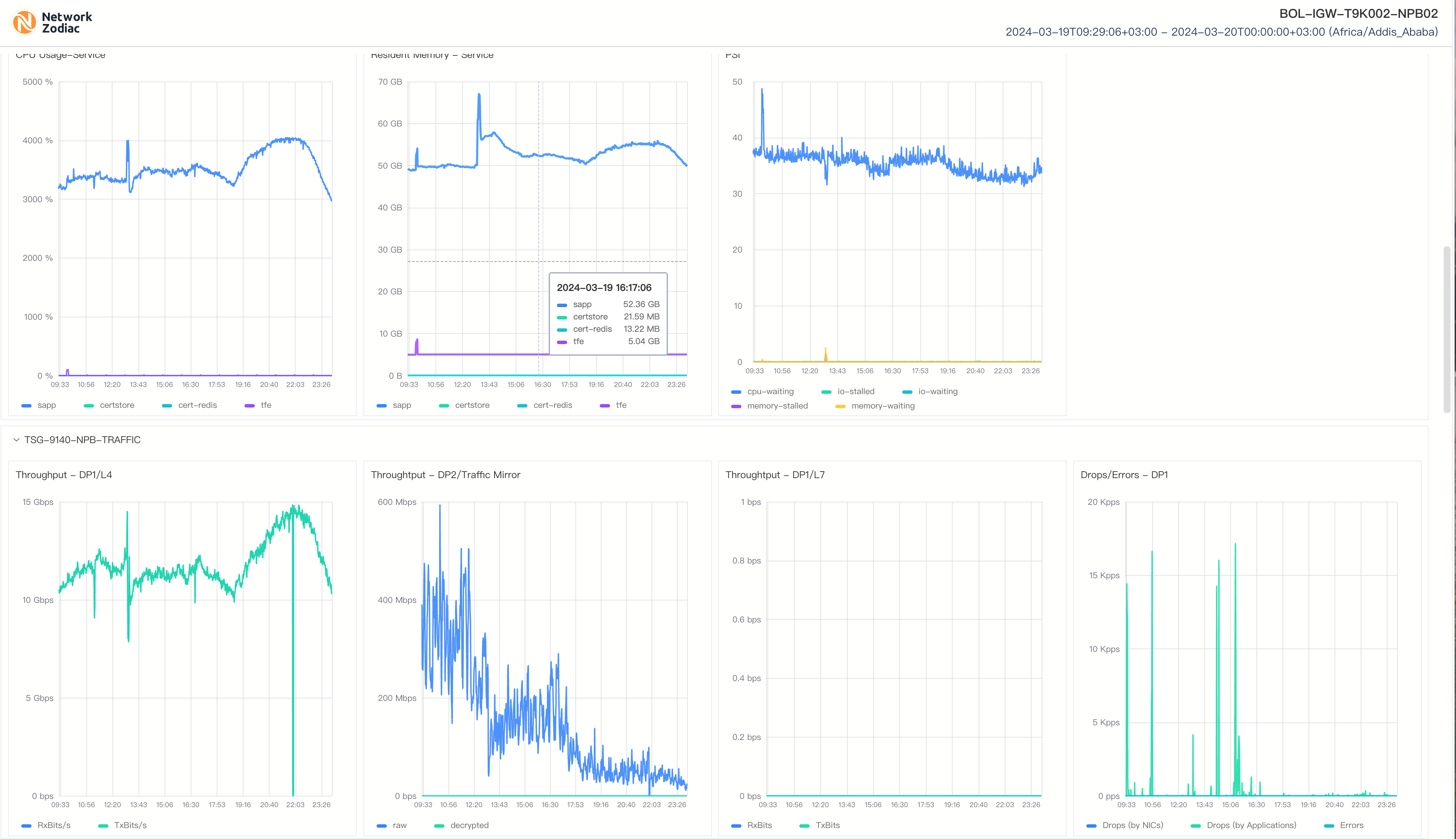Click the page vertical scrollbar thumb

tap(1446, 330)
